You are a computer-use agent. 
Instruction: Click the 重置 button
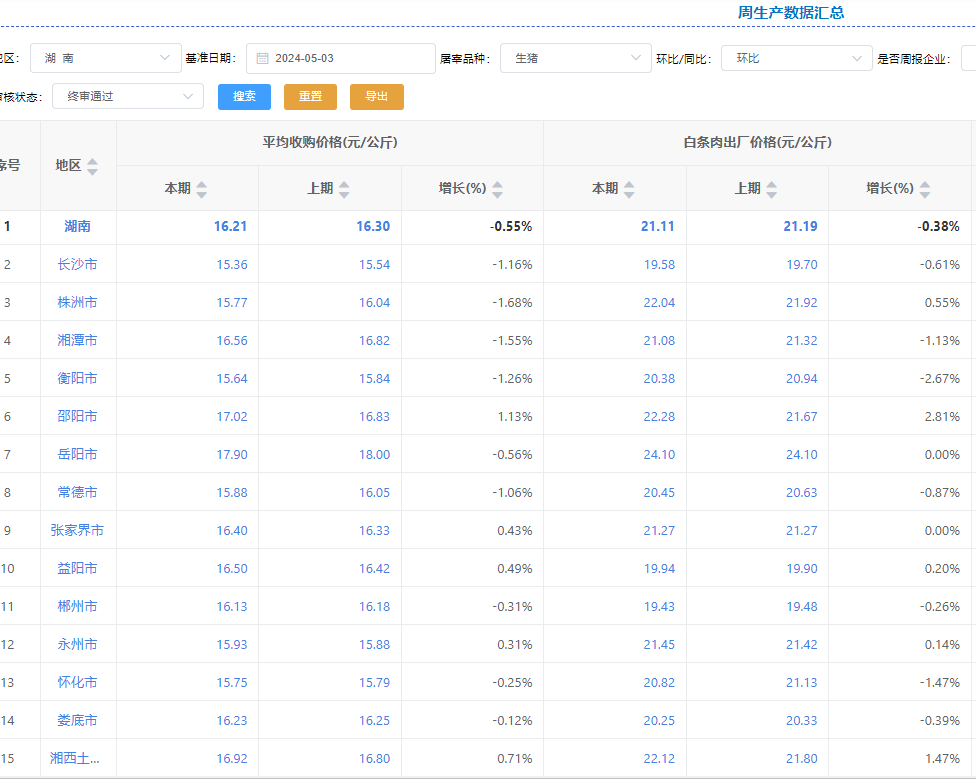pos(310,96)
